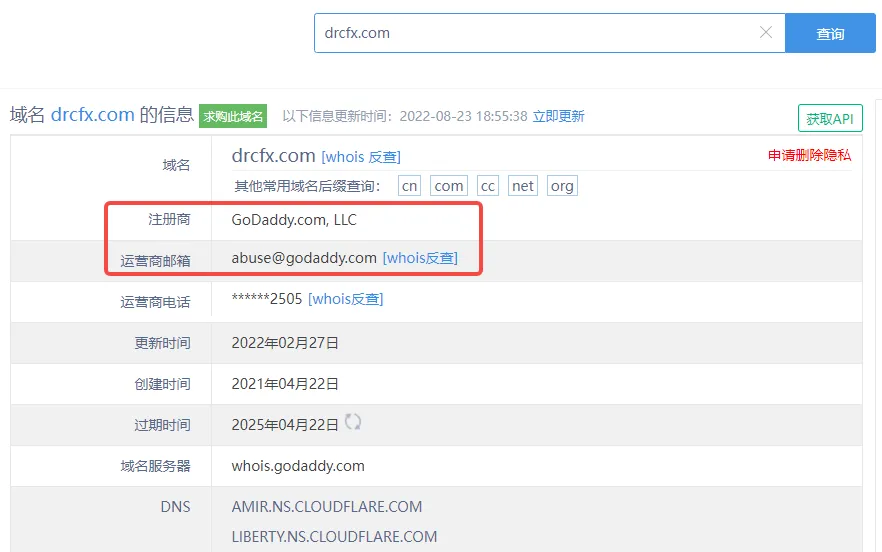Click the 查询 search button
882x552 pixels.
(830, 33)
